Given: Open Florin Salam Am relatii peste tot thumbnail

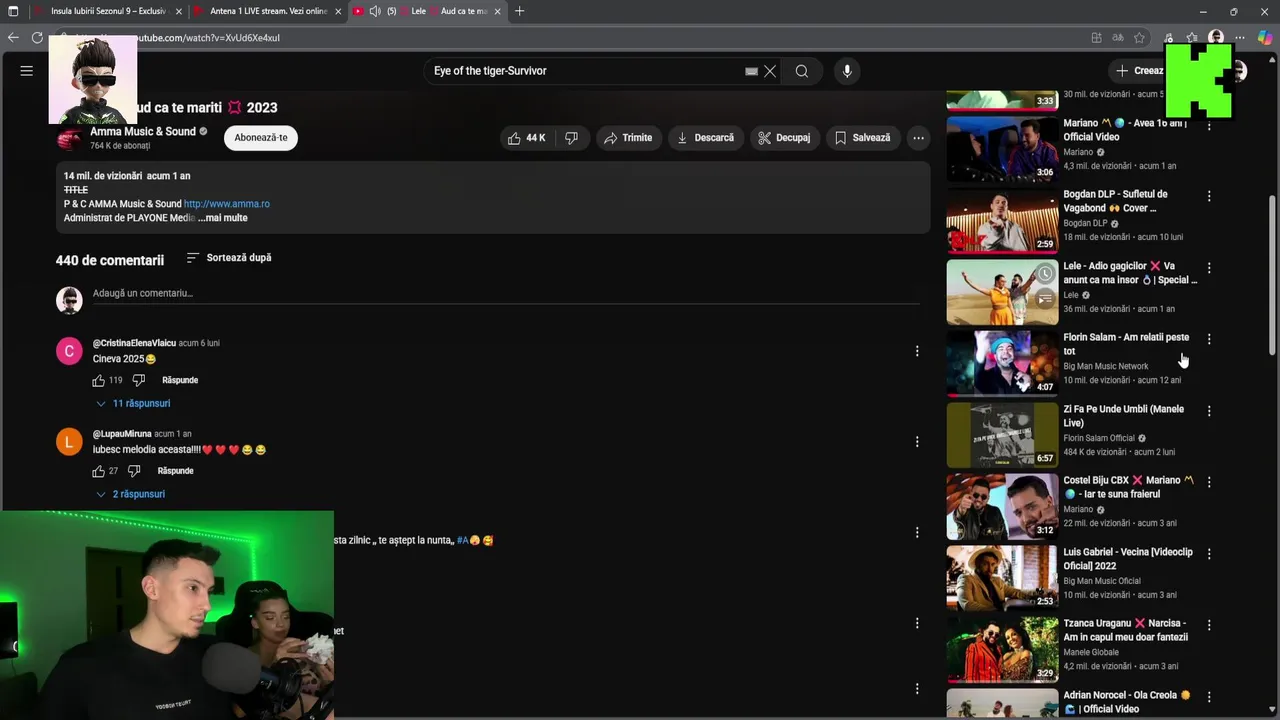Looking at the screenshot, I should coord(1002,363).
